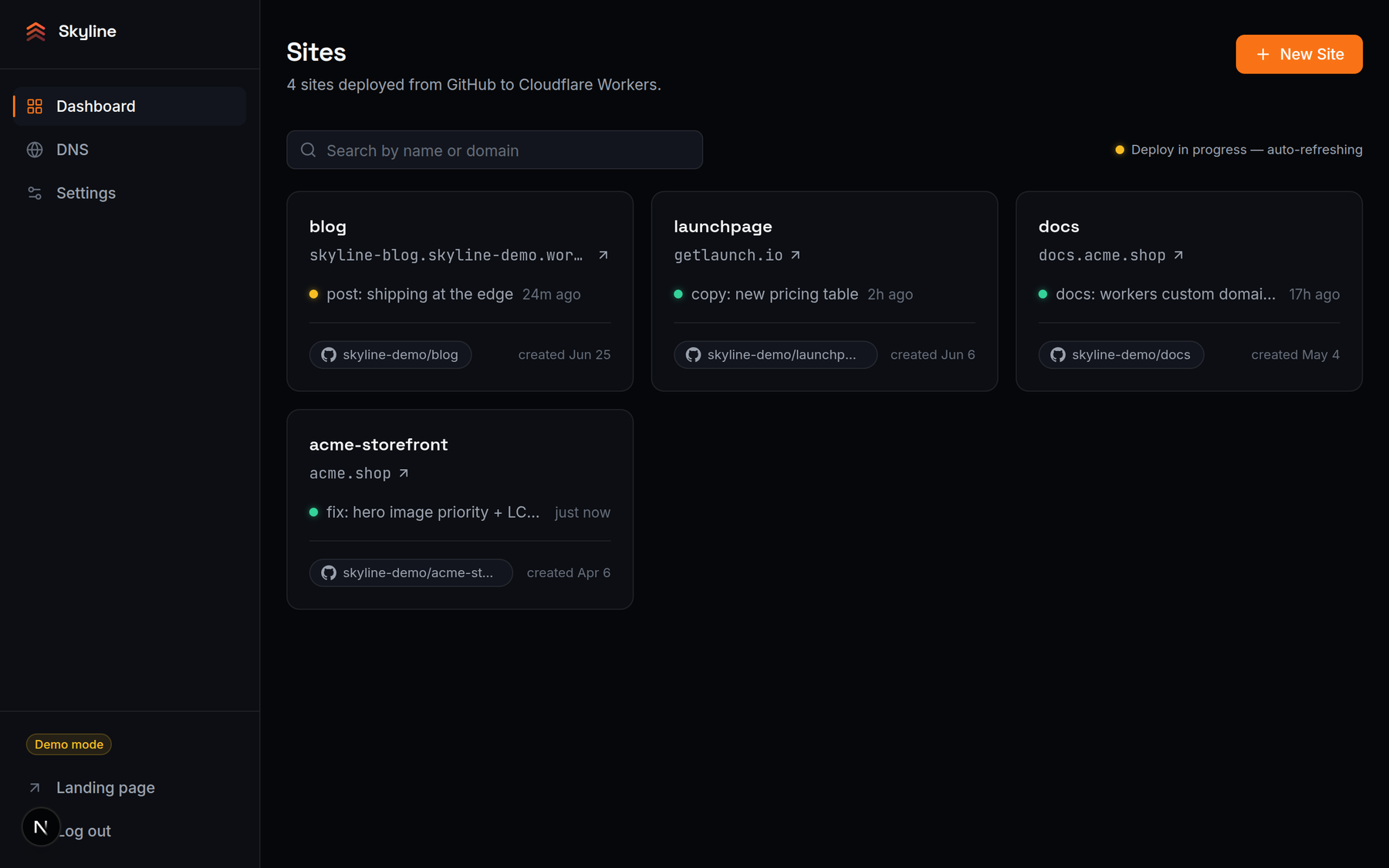Go to the DNS section
Screen dimensions: 1389x868
coord(130,150)
